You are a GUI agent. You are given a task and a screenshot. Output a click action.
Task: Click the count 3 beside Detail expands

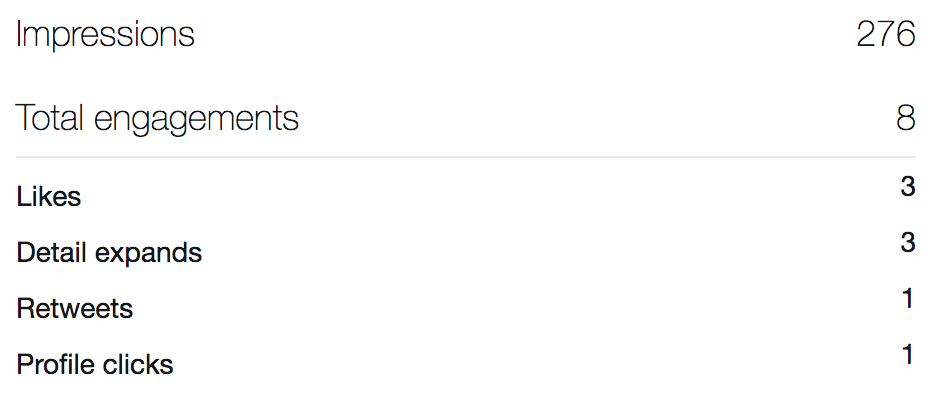coord(908,243)
